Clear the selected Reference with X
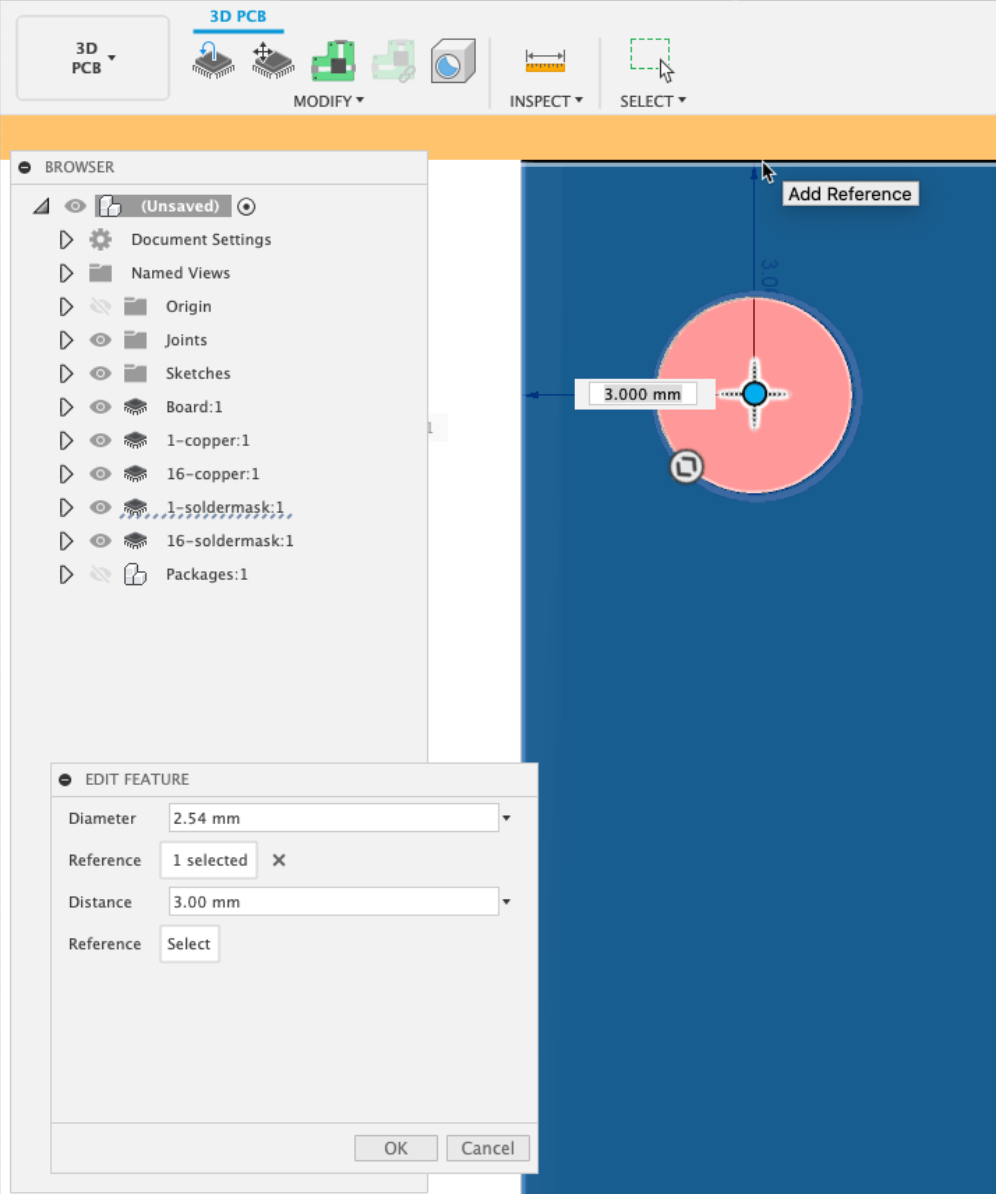The height and width of the screenshot is (1194, 996). [x=279, y=860]
